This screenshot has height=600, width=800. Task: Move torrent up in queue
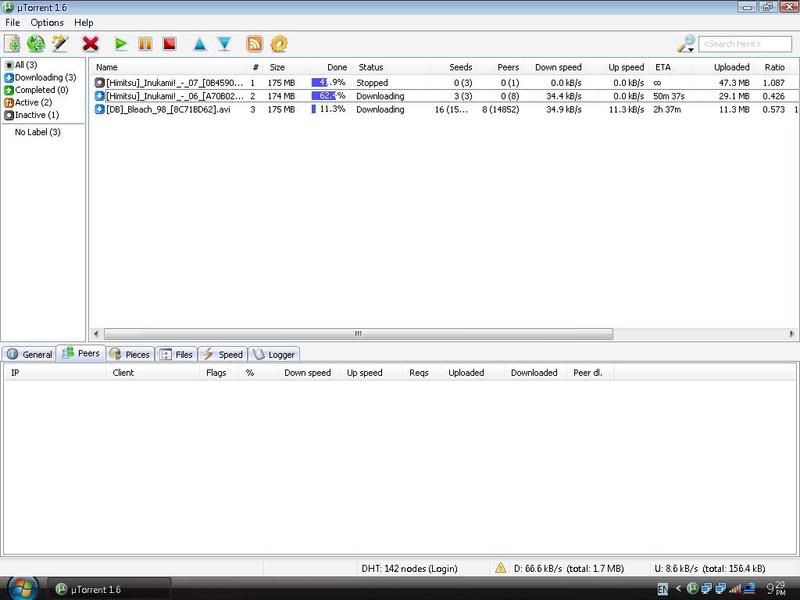point(200,44)
